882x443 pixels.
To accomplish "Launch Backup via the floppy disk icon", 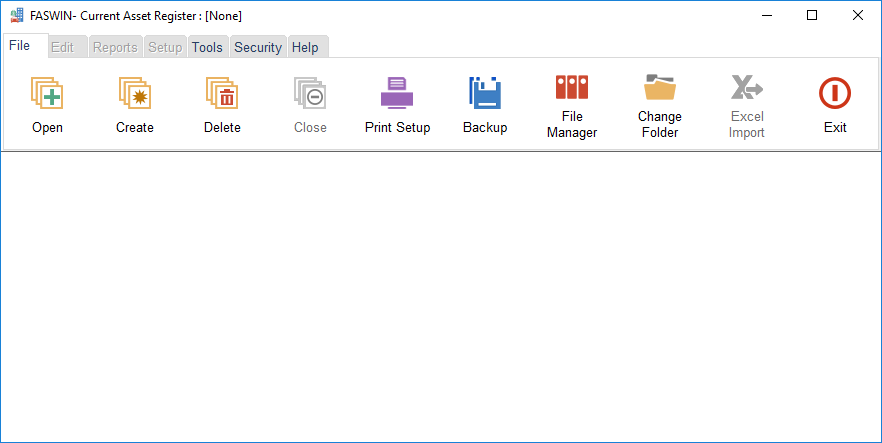I will point(485,93).
